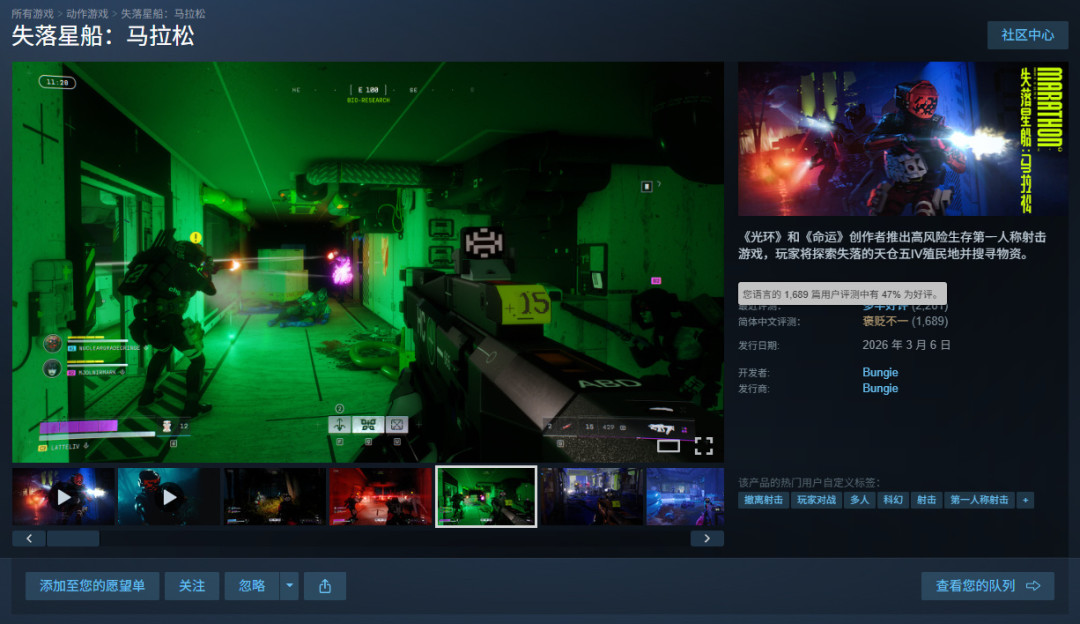Select the purple-blue screenshot thumbnail at strip end
The width and height of the screenshot is (1080, 624).
[x=685, y=497]
